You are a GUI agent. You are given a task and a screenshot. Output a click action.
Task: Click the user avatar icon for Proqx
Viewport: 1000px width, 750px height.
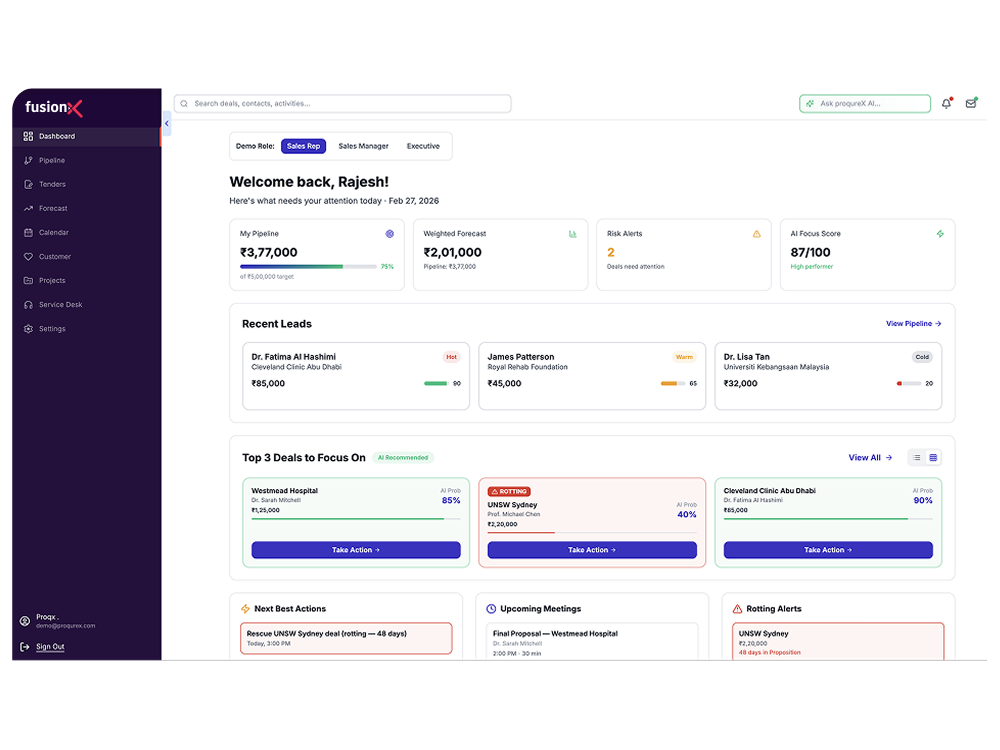pyautogui.click(x=25, y=621)
